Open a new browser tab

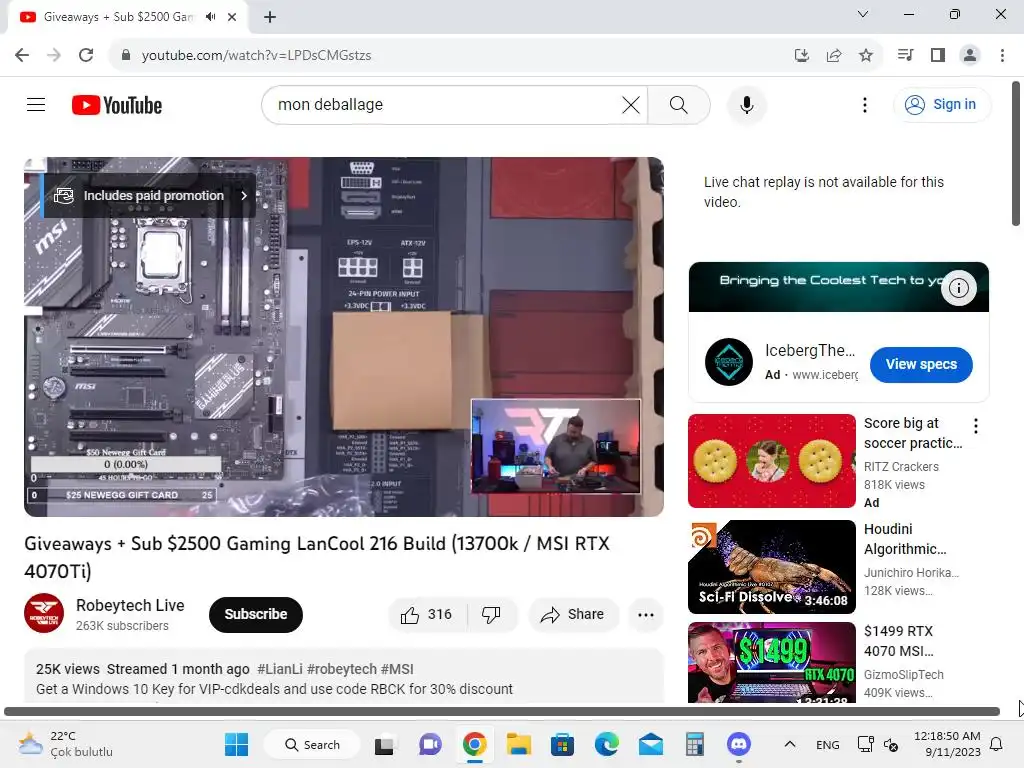pos(270,17)
